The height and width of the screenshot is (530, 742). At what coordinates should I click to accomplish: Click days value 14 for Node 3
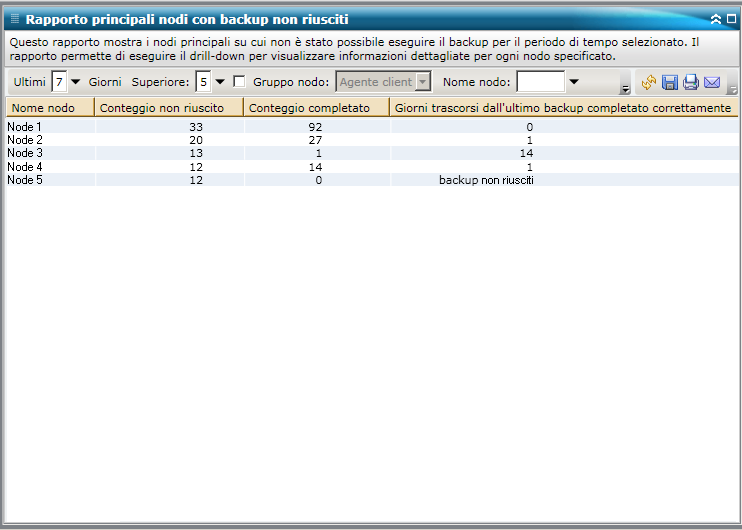(x=526, y=153)
